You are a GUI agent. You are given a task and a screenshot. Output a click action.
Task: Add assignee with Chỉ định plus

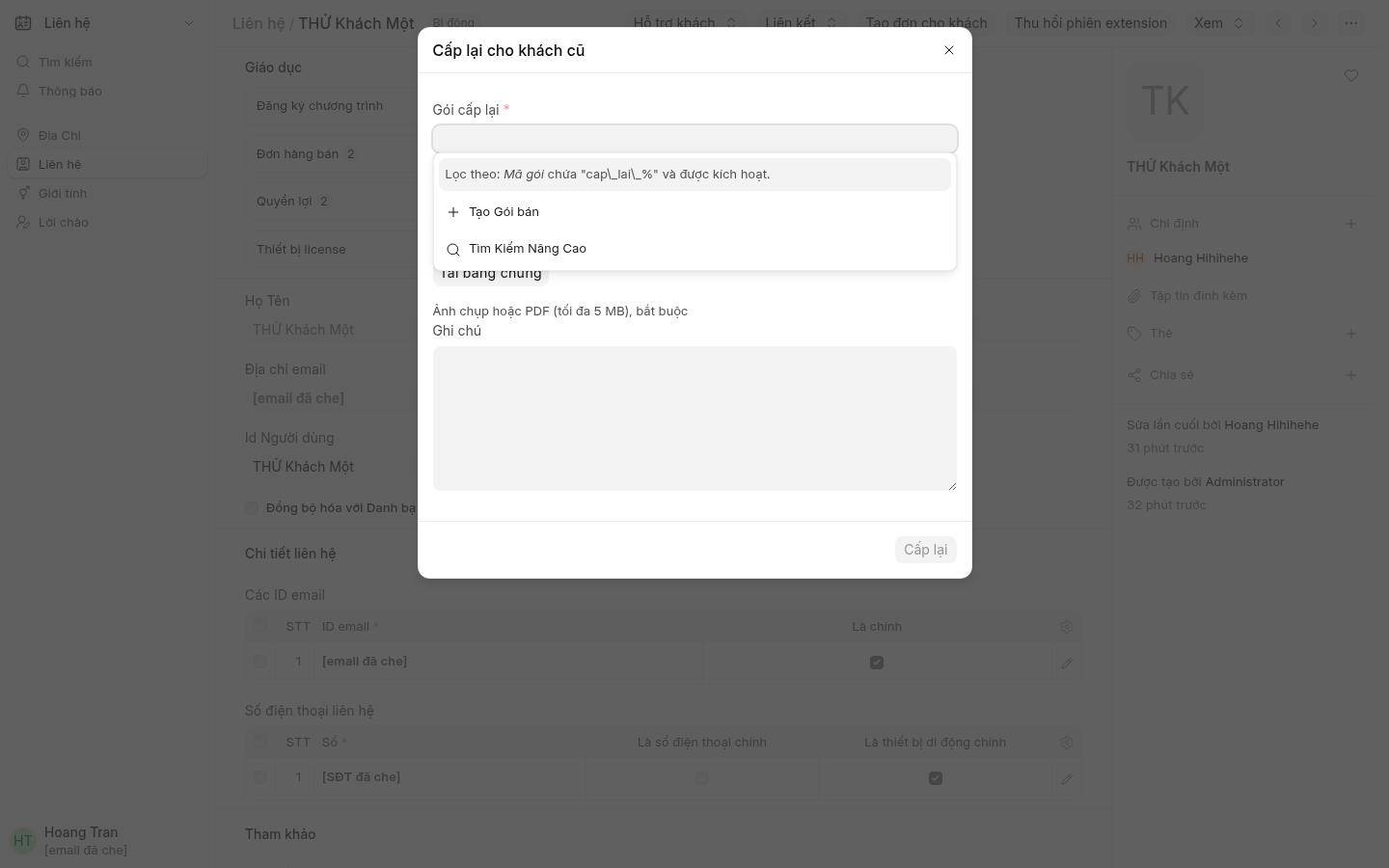(1351, 224)
